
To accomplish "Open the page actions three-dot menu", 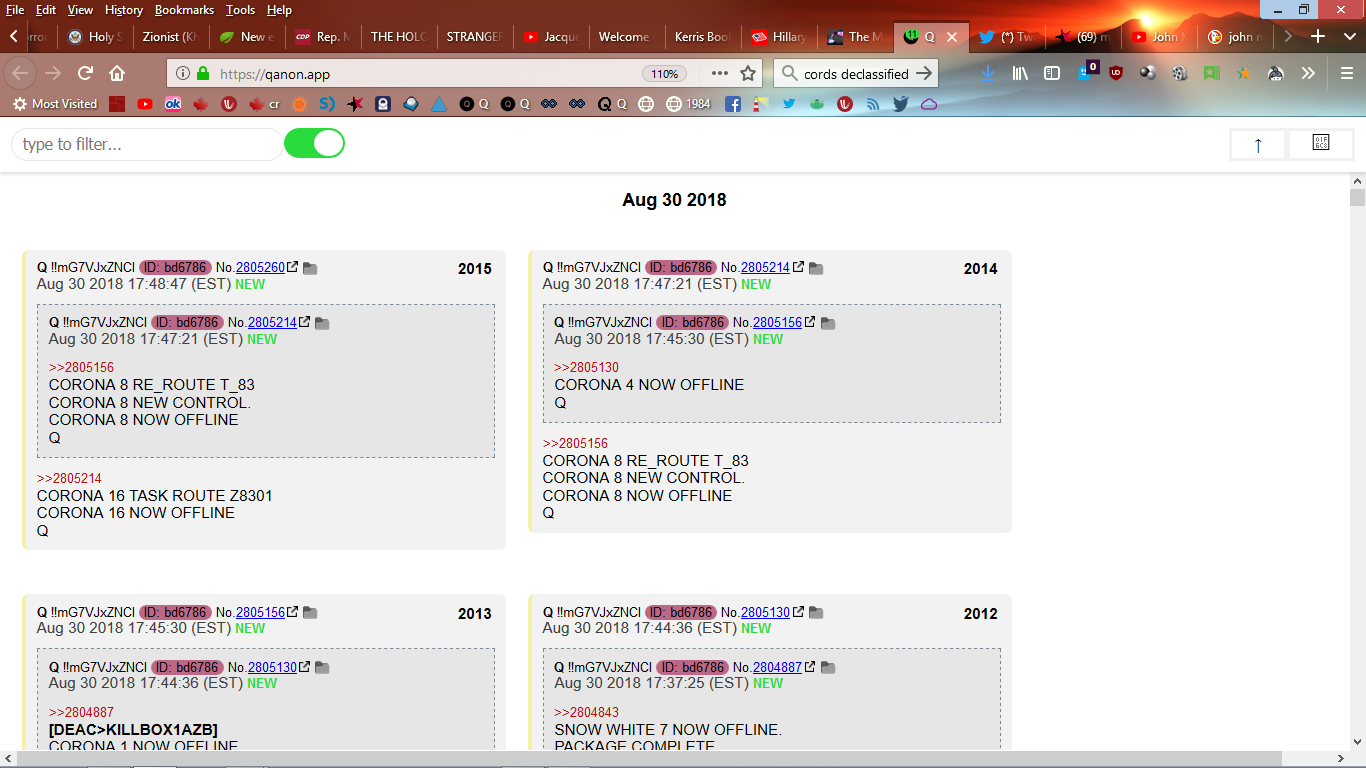I will pyautogui.click(x=720, y=73).
